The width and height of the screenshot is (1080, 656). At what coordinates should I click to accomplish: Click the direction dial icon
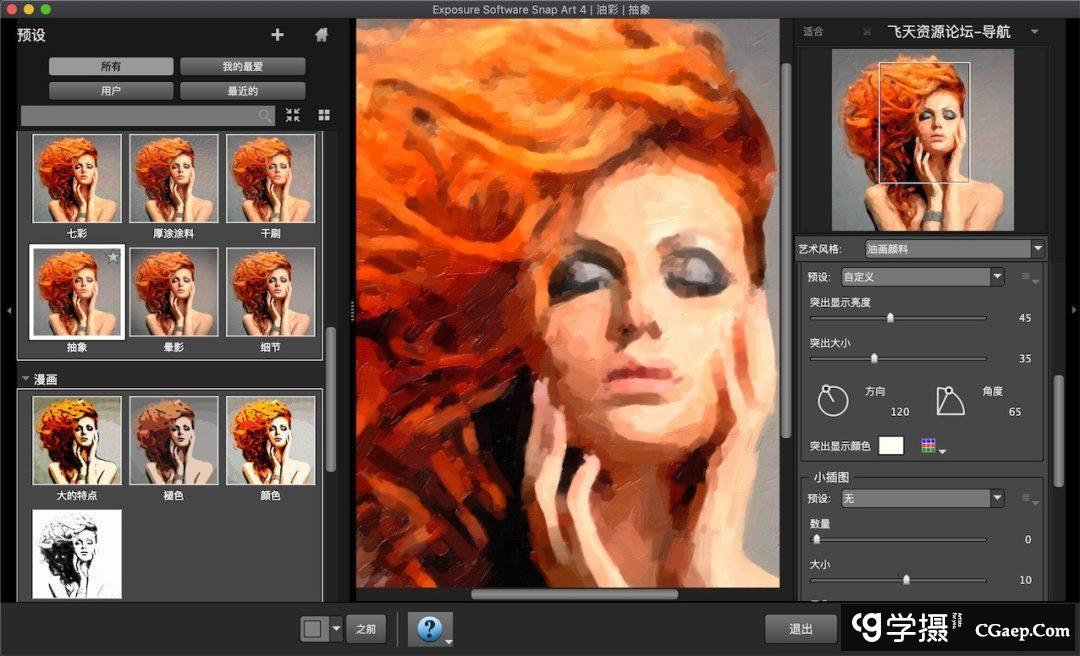click(x=832, y=400)
